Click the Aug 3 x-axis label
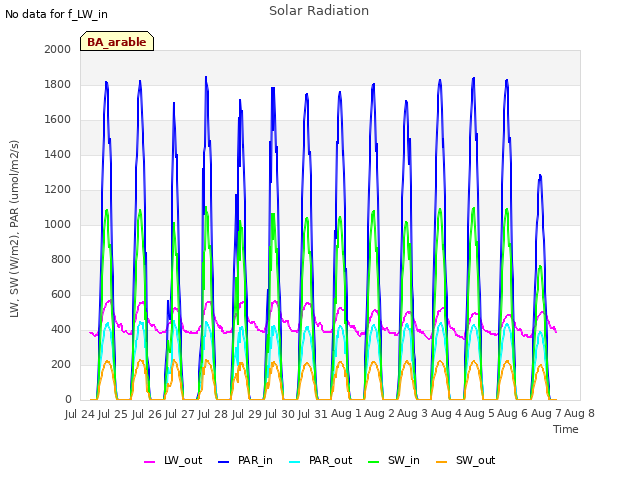Screen dimensions: 640x480 point(412,414)
